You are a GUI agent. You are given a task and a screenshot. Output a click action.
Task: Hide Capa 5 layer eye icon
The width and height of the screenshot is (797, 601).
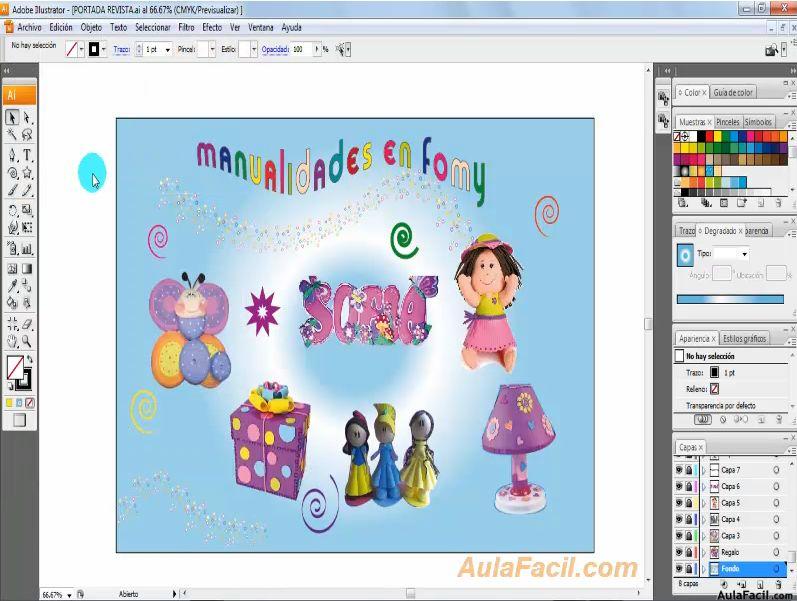click(679, 503)
